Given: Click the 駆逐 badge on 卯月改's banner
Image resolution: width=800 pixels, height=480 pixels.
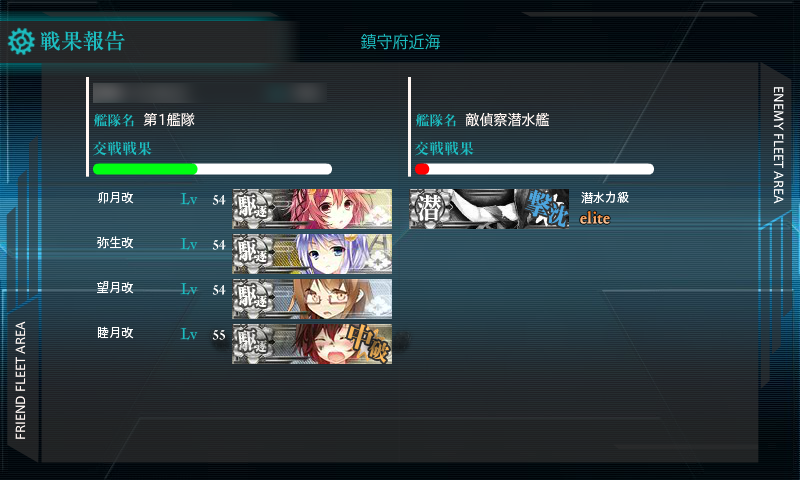Looking at the screenshot, I should pyautogui.click(x=253, y=209).
